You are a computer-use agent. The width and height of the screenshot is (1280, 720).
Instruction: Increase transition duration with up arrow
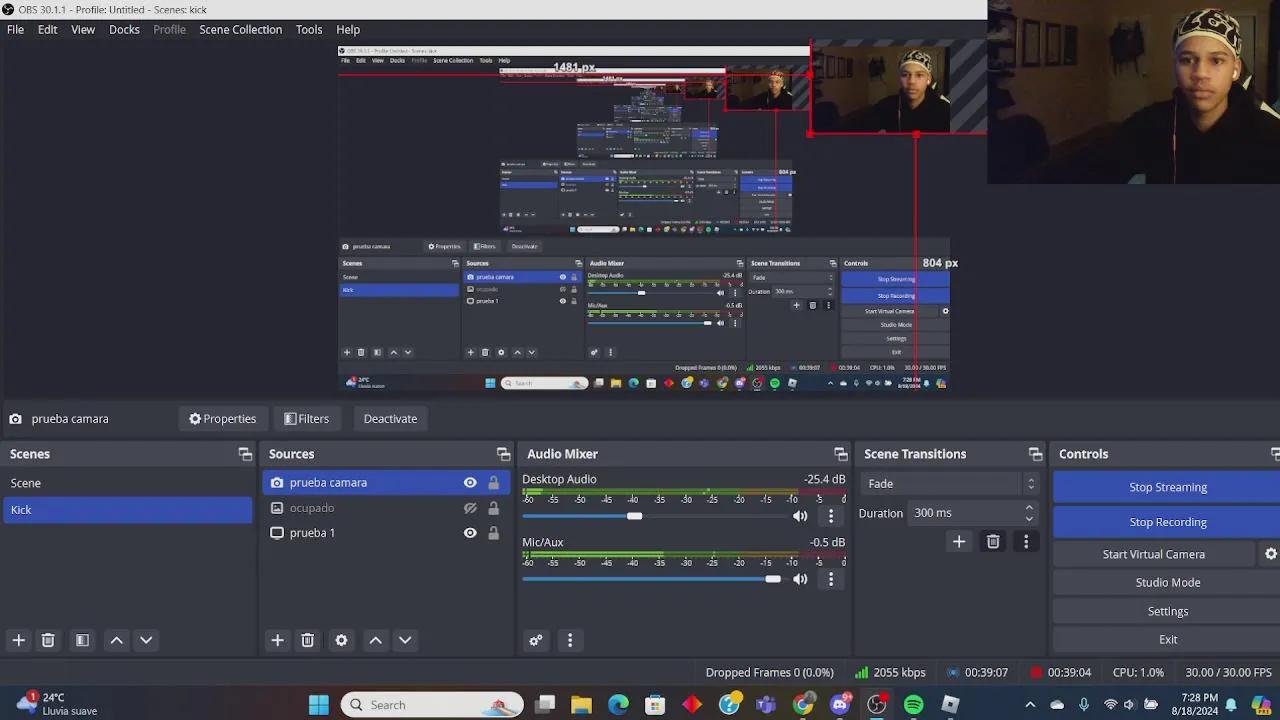1029,508
